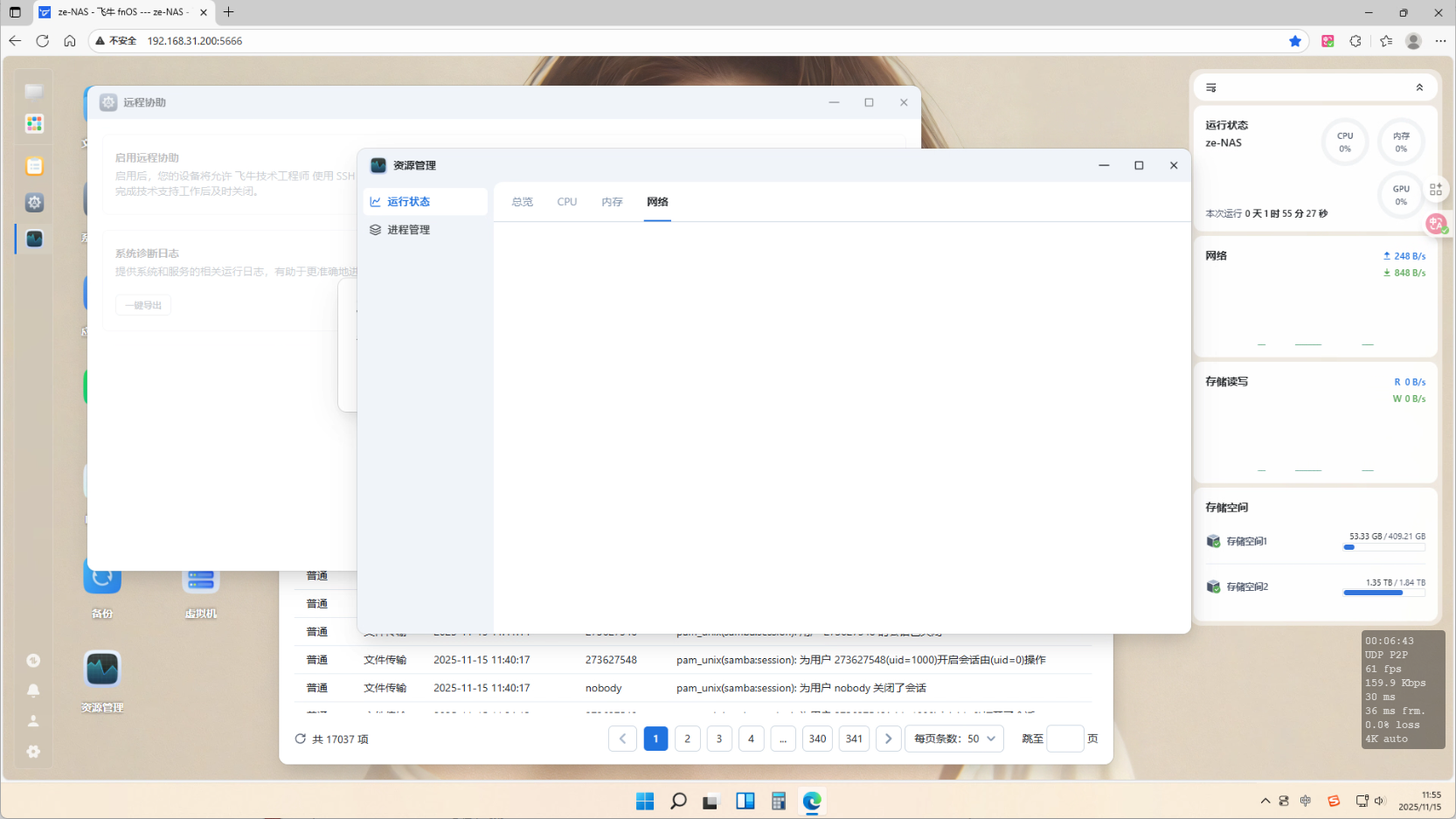Open the notification bell in the lower dock
The image size is (1456, 819).
coord(33,691)
